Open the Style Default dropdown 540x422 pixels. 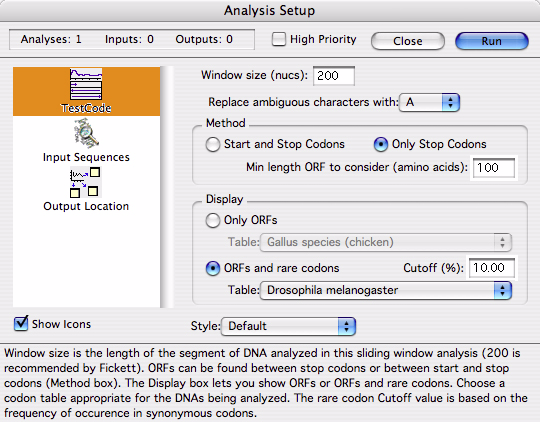289,326
